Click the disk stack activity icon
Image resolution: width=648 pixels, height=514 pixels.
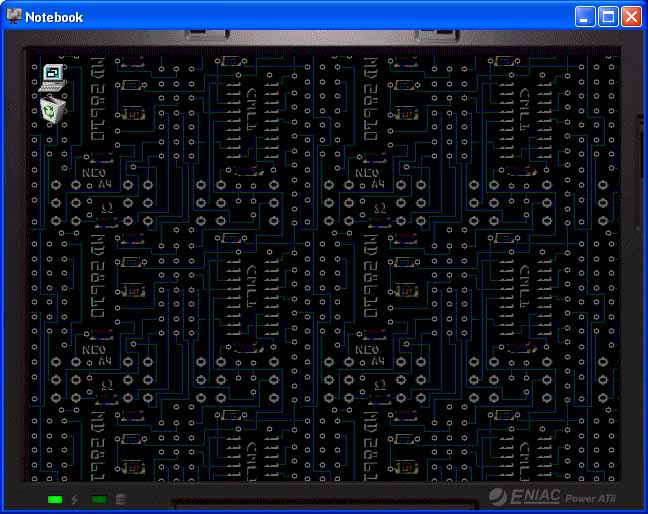121,499
